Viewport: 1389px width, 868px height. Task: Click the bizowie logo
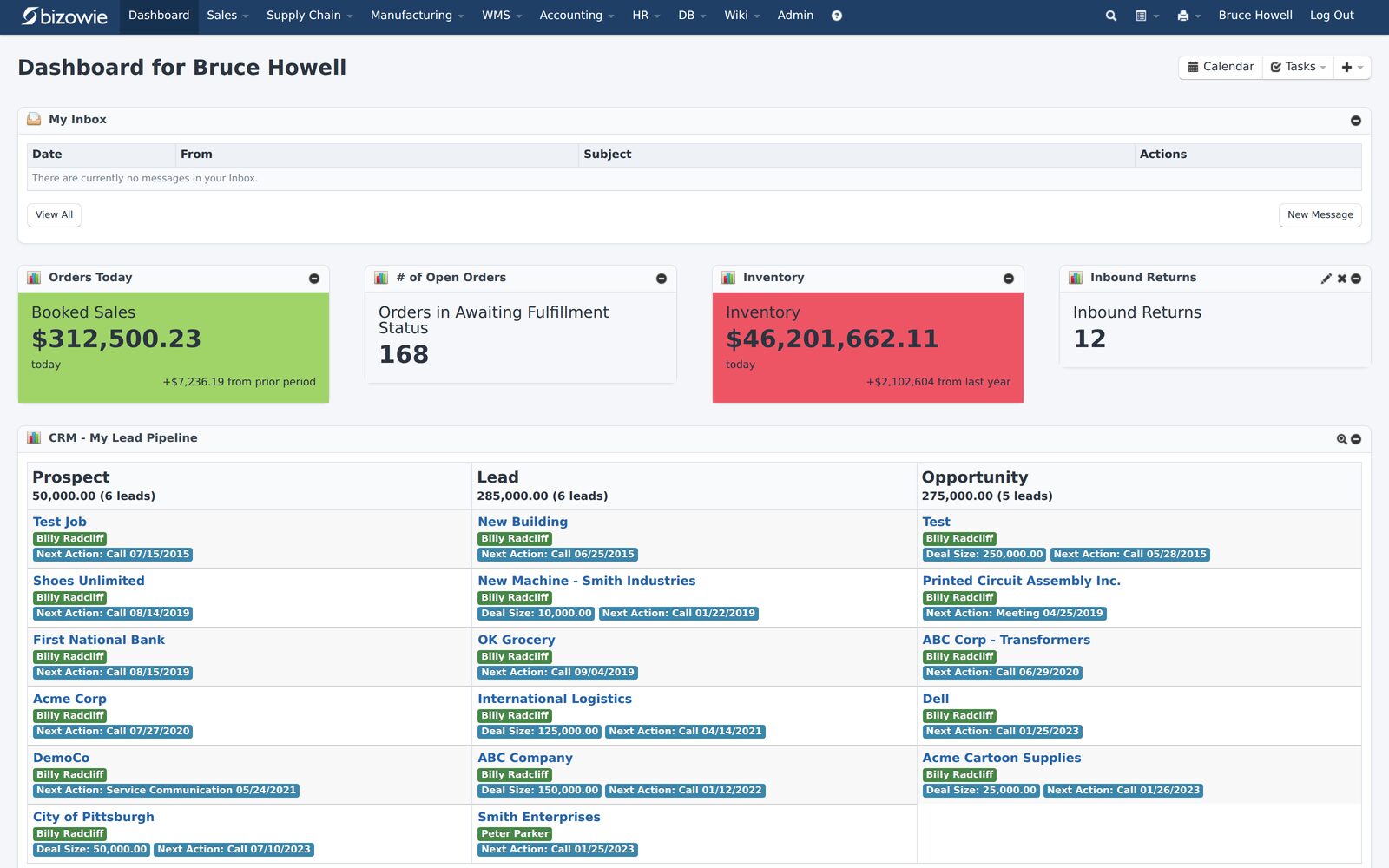[x=65, y=16]
